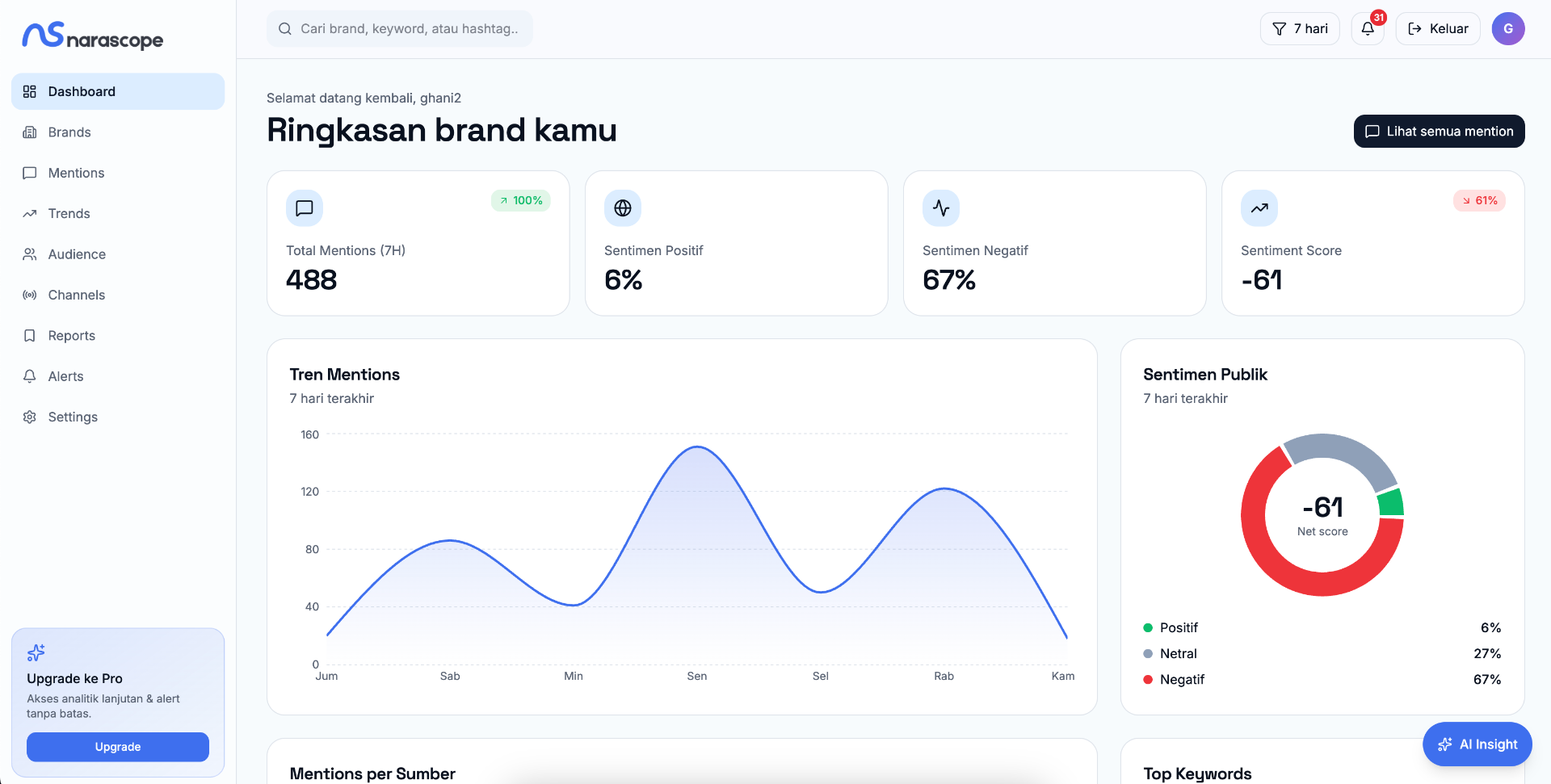Click the Upgrade ke Pro sparkle icon

pos(36,652)
